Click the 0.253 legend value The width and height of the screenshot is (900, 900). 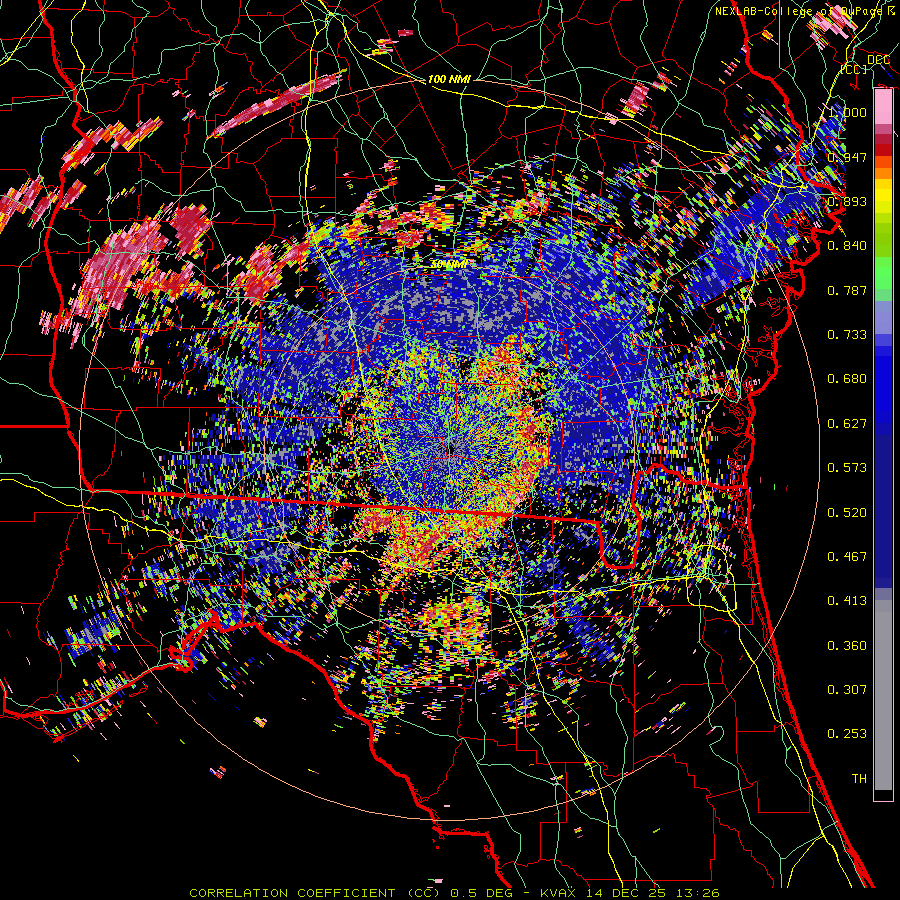click(847, 734)
